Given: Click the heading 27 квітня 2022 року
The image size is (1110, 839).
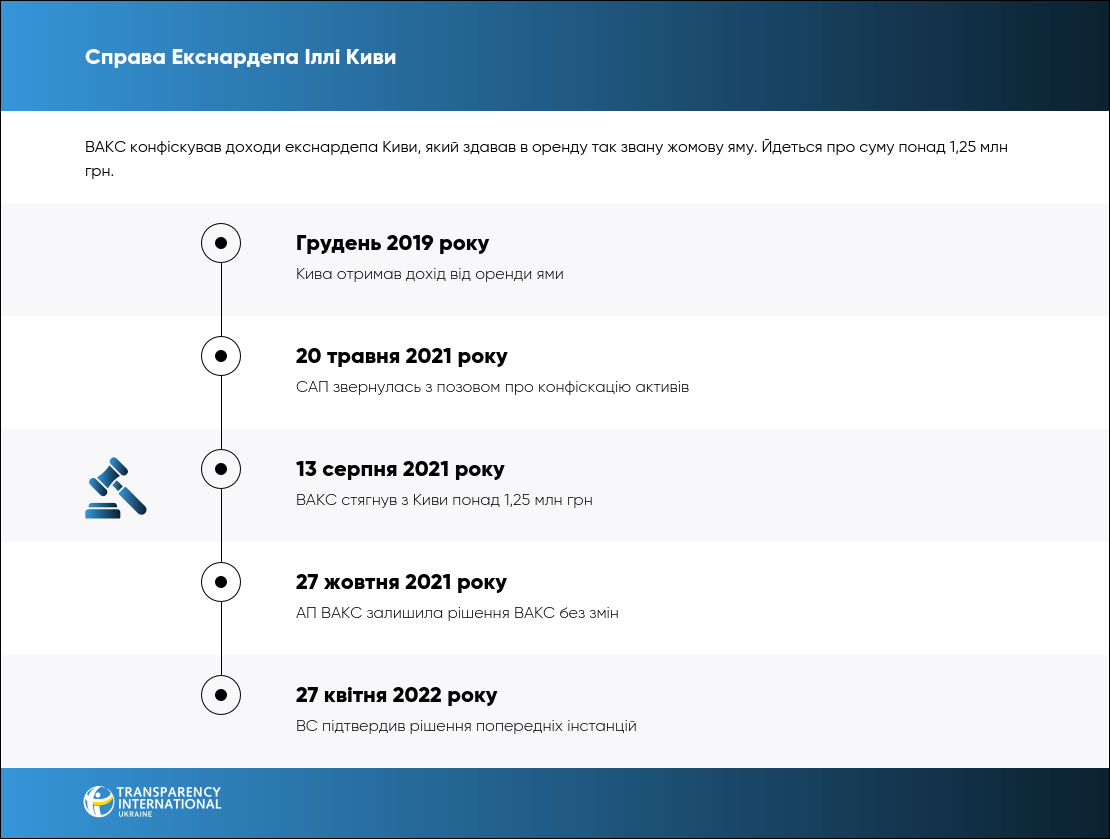Looking at the screenshot, I should pyautogui.click(x=396, y=696).
